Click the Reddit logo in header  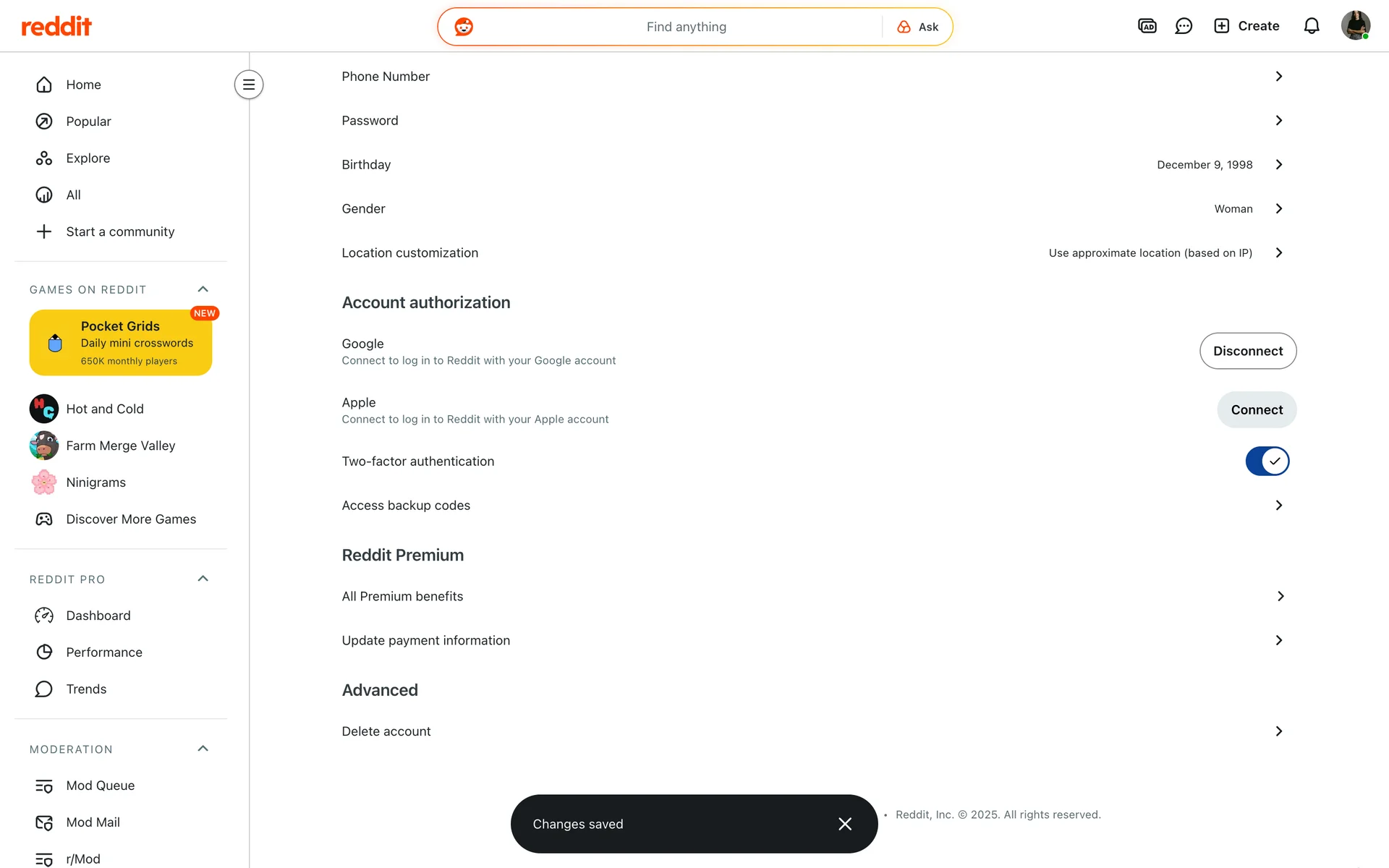pyautogui.click(x=56, y=27)
